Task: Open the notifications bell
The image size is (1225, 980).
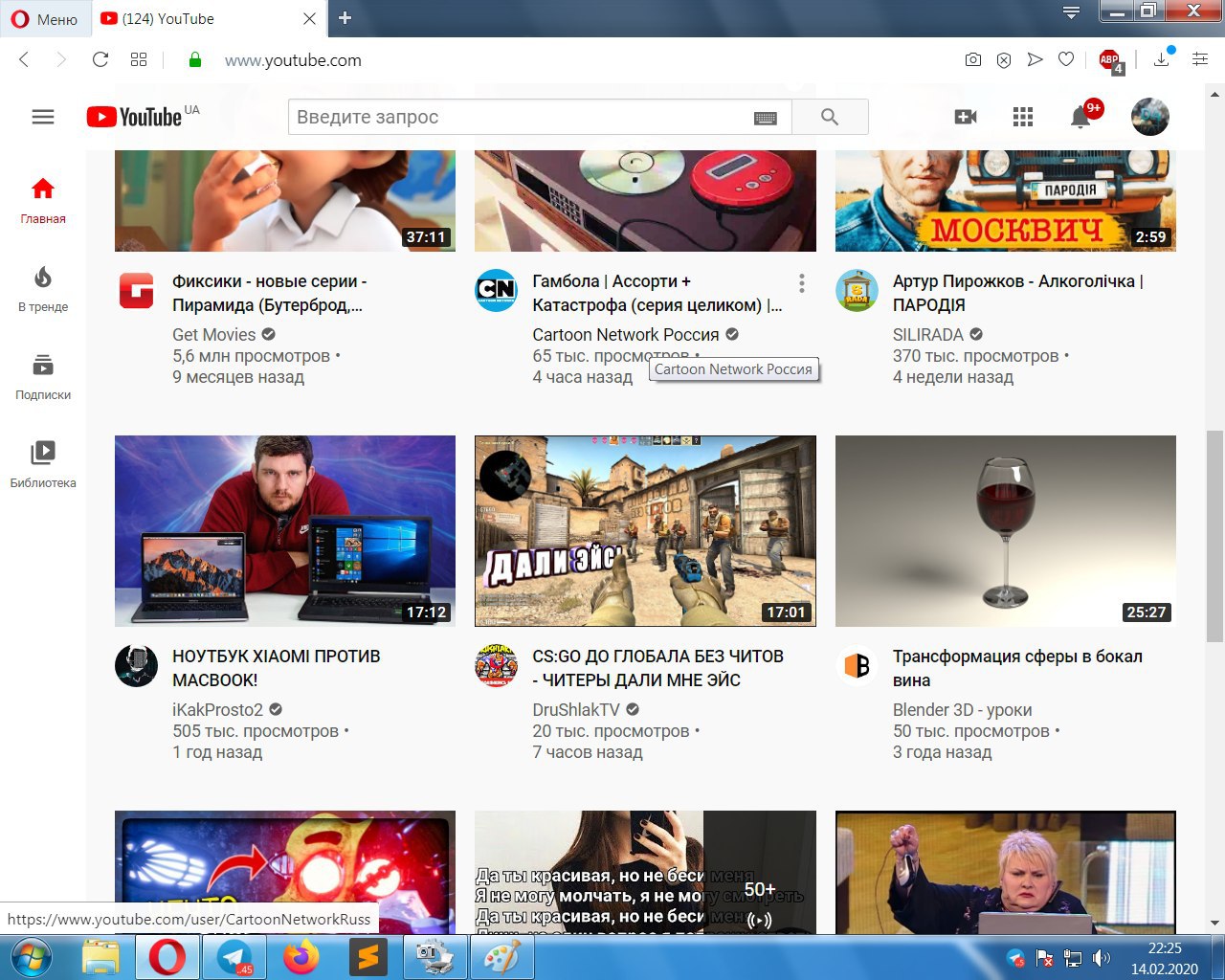Action: tap(1081, 117)
